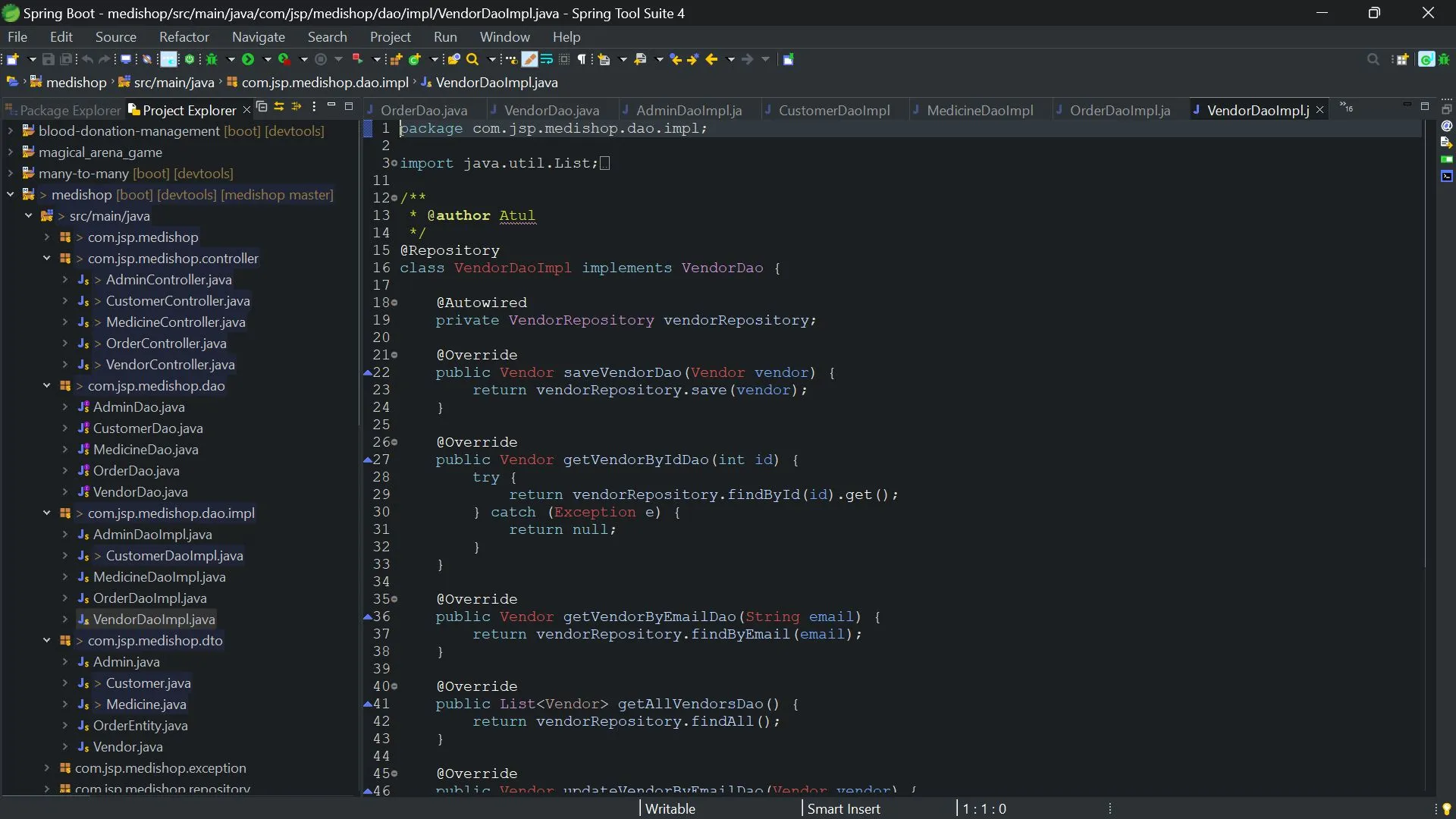Click the Next Annotation icon
1456x819 pixels.
pos(604,59)
